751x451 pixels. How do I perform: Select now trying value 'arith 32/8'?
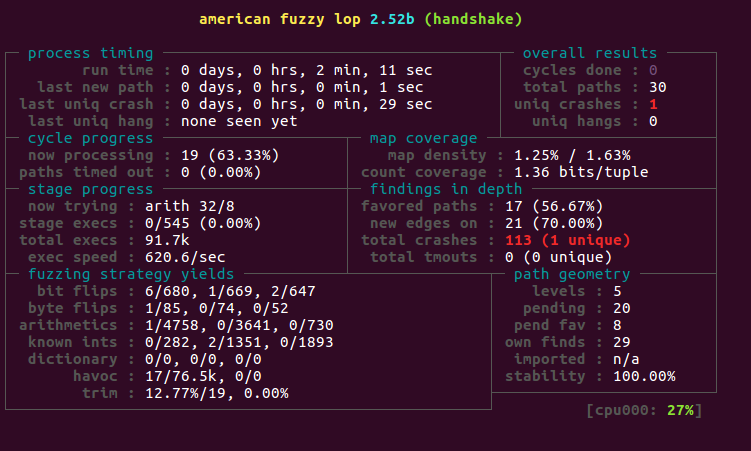pos(190,206)
